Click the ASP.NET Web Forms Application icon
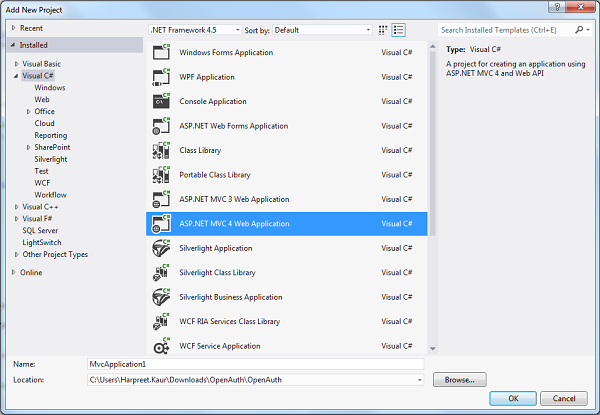The height and width of the screenshot is (415, 600). point(161,126)
